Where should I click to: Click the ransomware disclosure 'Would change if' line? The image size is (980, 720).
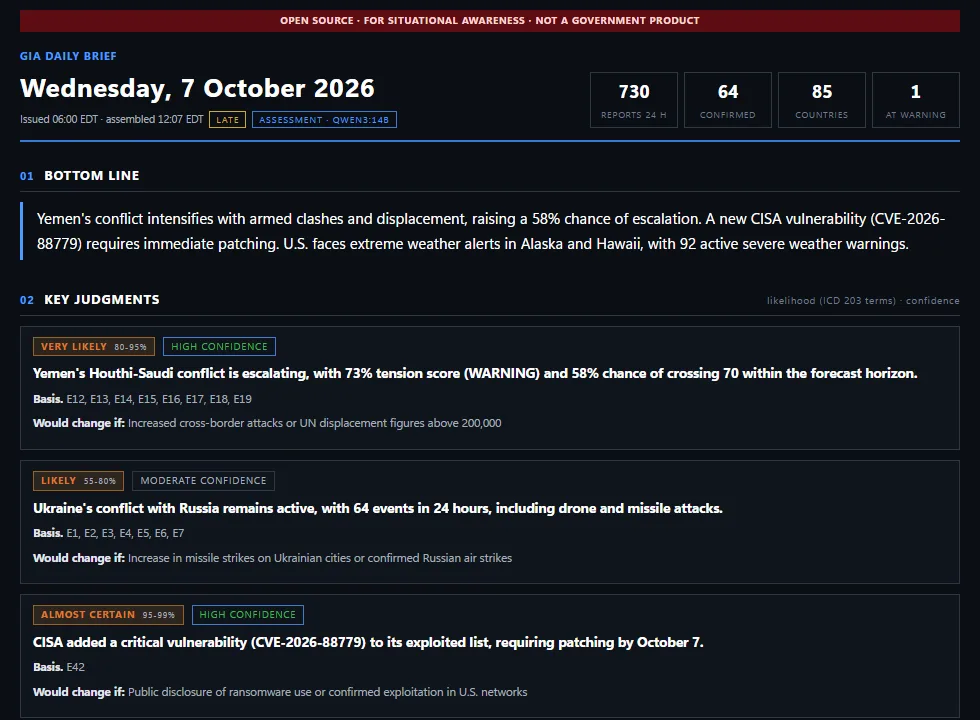[280, 692]
